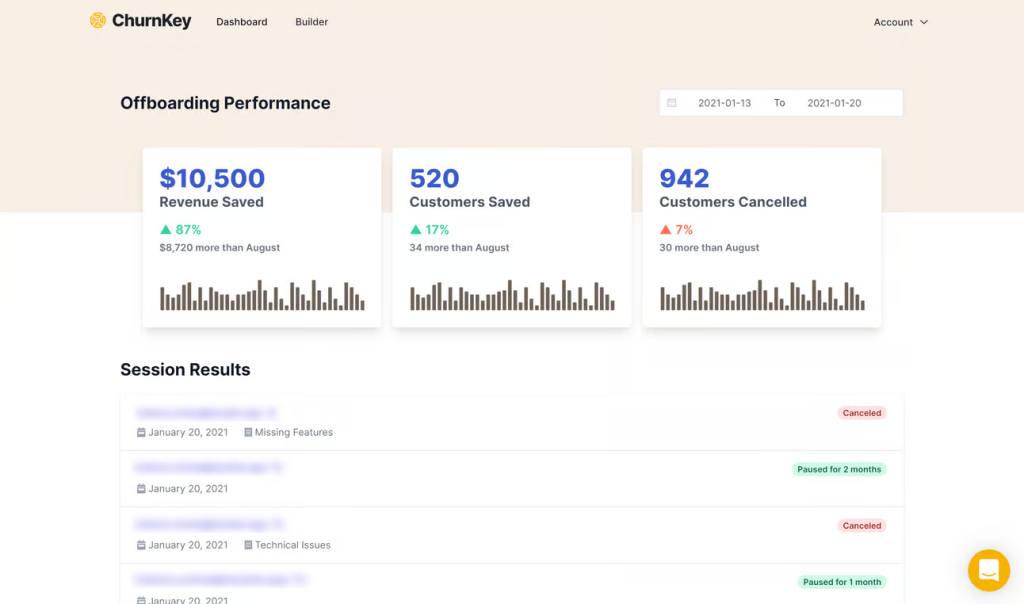Click the Paused for 2 months badge
Viewport: 1024px width, 604px height.
(839, 469)
